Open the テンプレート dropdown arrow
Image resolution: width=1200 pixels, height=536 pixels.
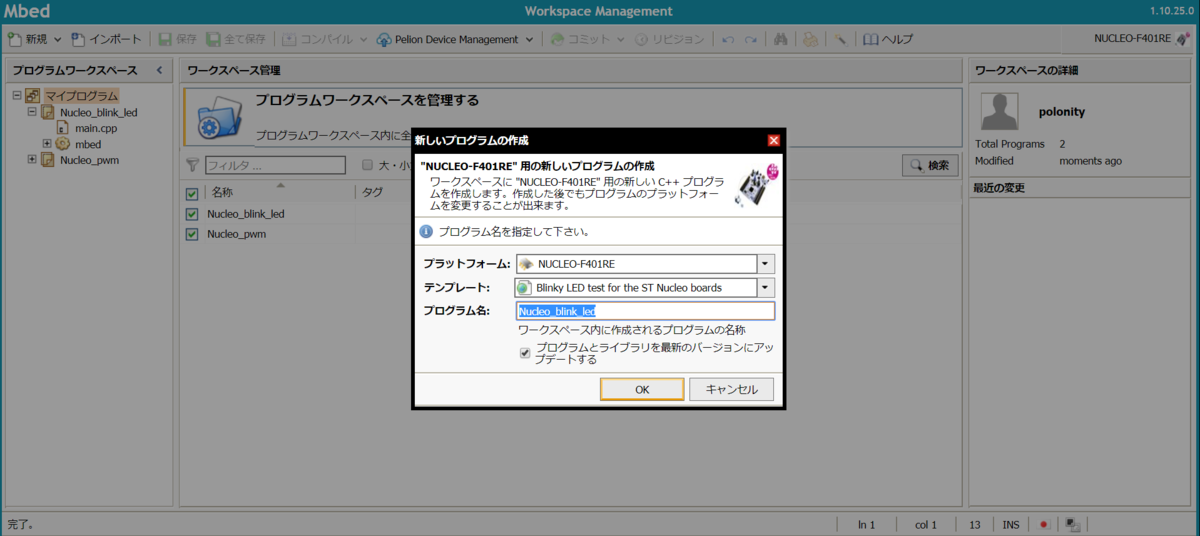[766, 288]
